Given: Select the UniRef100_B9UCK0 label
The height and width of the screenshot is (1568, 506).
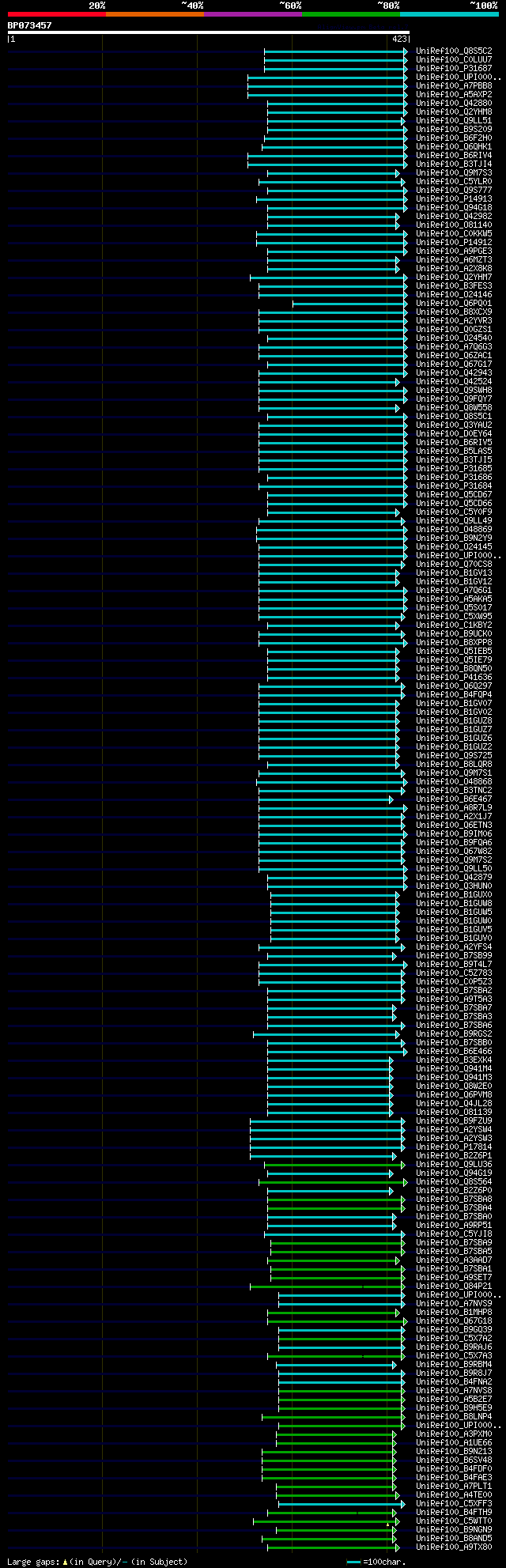Looking at the screenshot, I should click(x=454, y=633).
